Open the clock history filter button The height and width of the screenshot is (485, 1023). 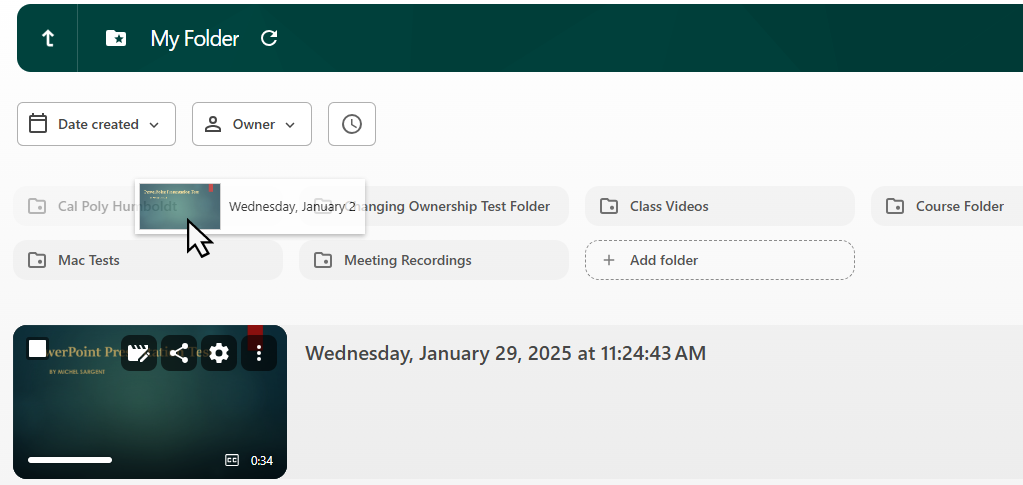[x=352, y=124]
